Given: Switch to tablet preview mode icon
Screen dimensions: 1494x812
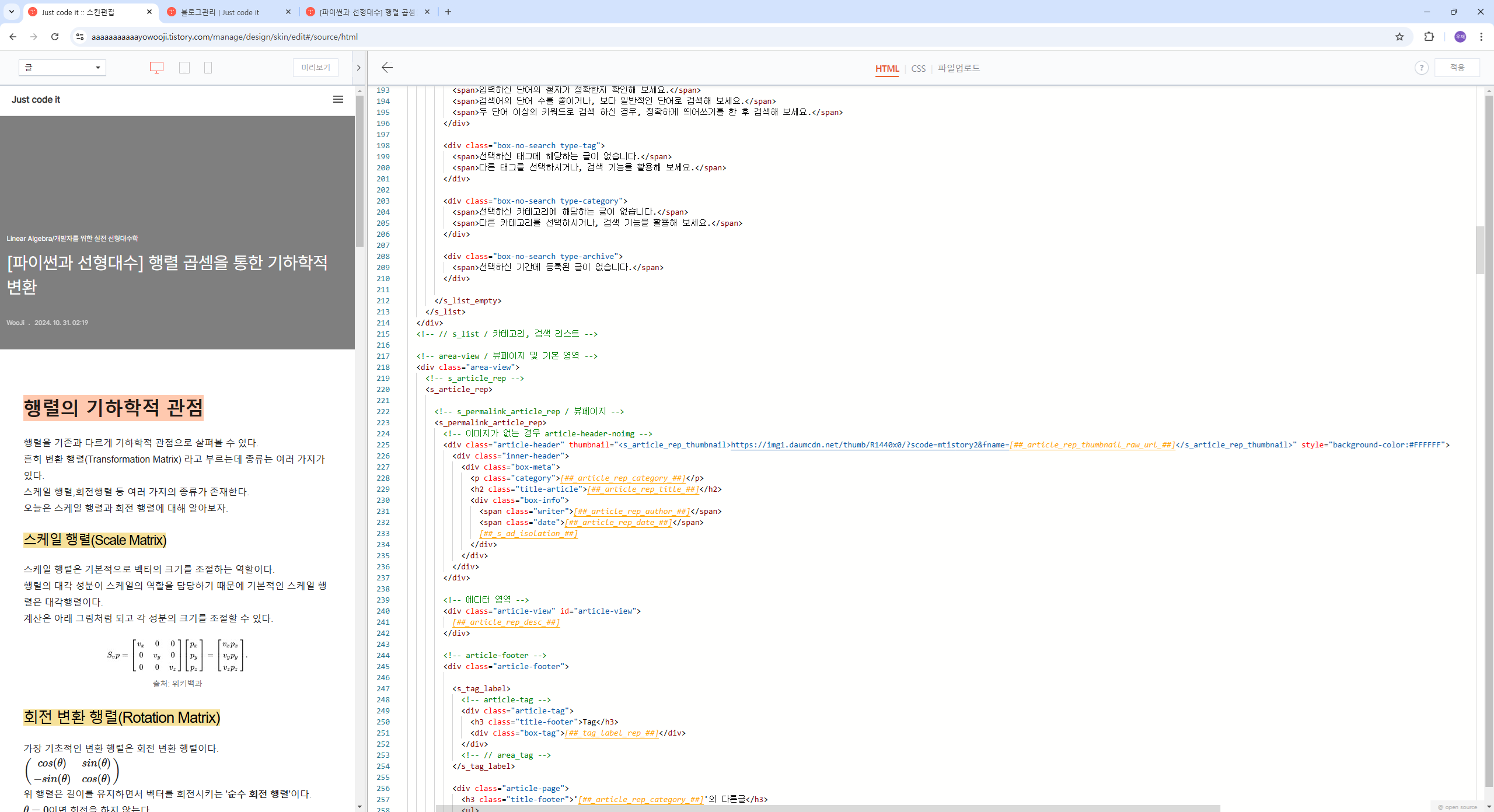Looking at the screenshot, I should coord(184,68).
